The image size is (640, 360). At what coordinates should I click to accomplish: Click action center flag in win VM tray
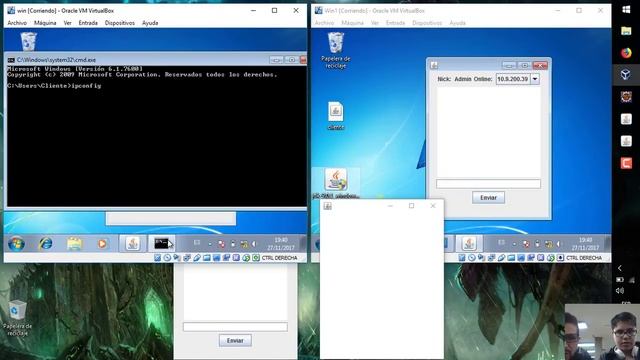point(221,244)
